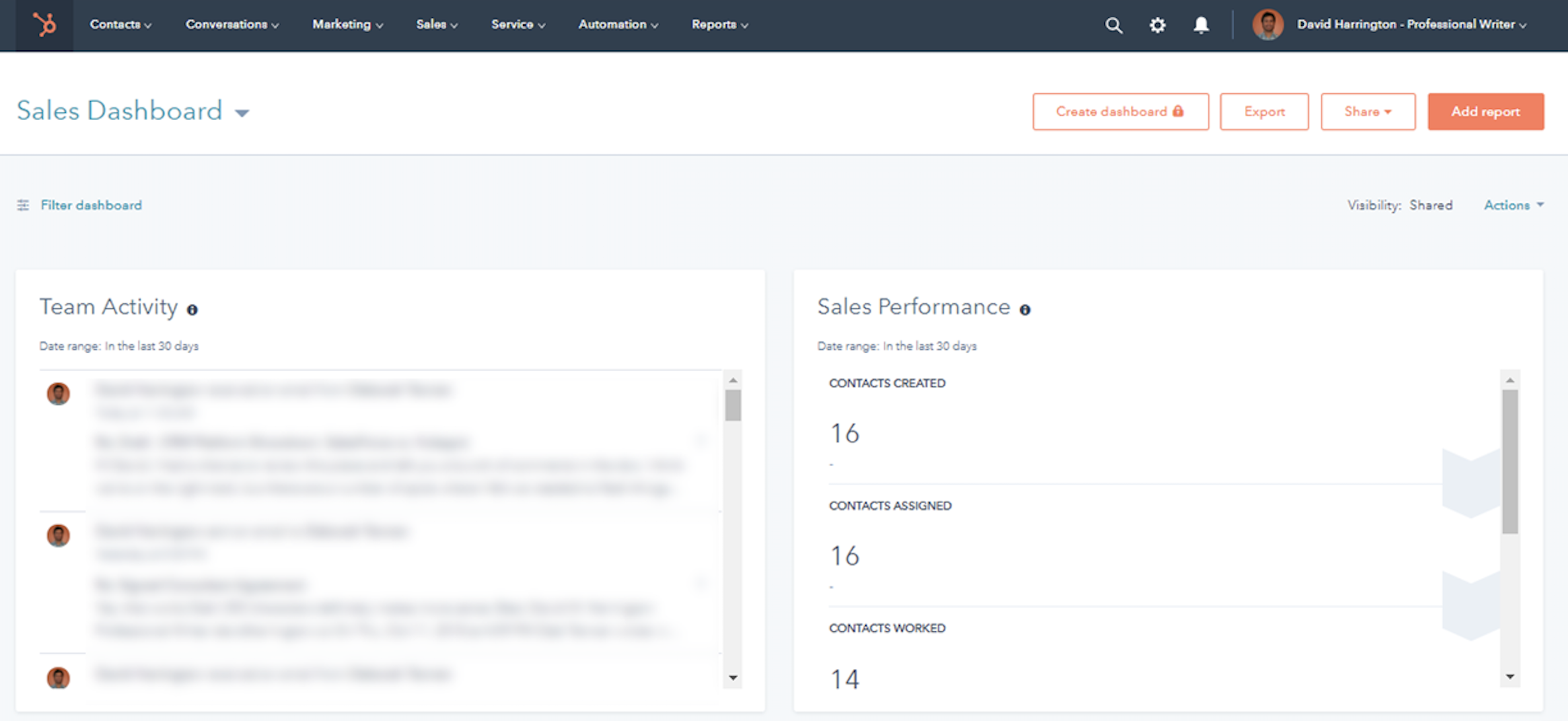This screenshot has height=721, width=1568.
Task: Open the Share dropdown button
Action: tap(1367, 112)
